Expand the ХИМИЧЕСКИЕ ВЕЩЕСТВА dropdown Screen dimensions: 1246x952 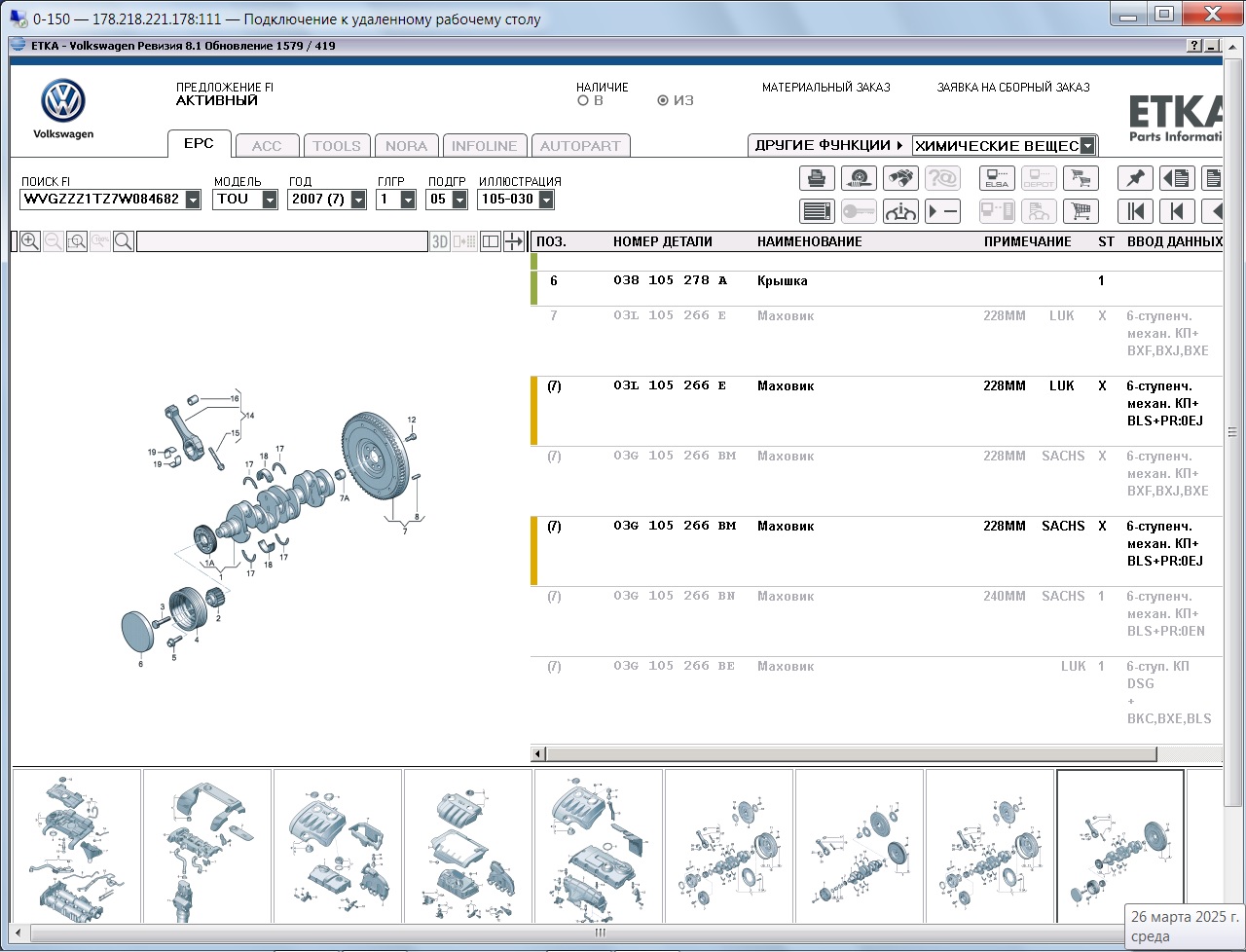(1087, 146)
